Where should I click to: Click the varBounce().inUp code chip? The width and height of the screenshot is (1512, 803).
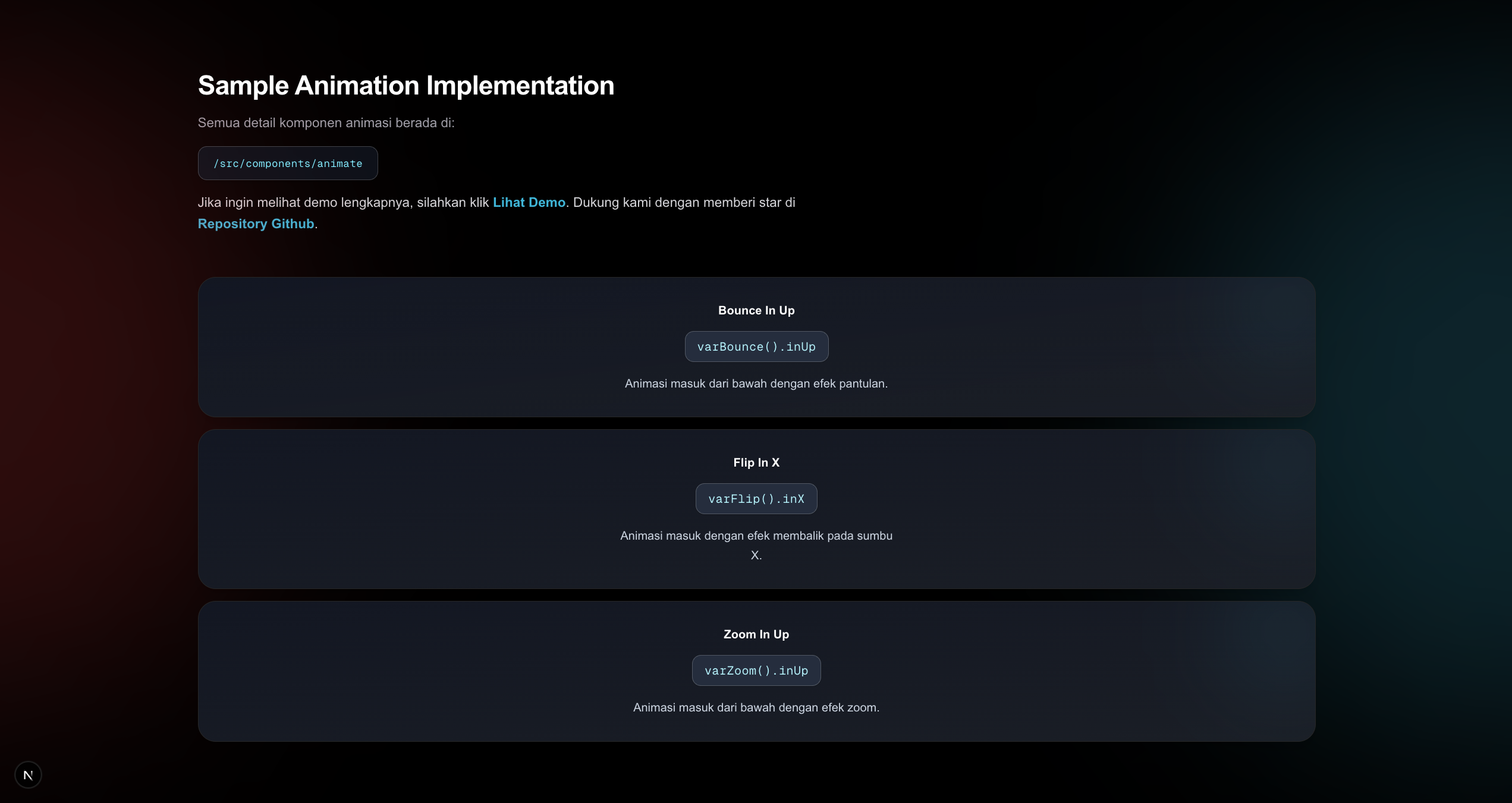click(x=756, y=347)
